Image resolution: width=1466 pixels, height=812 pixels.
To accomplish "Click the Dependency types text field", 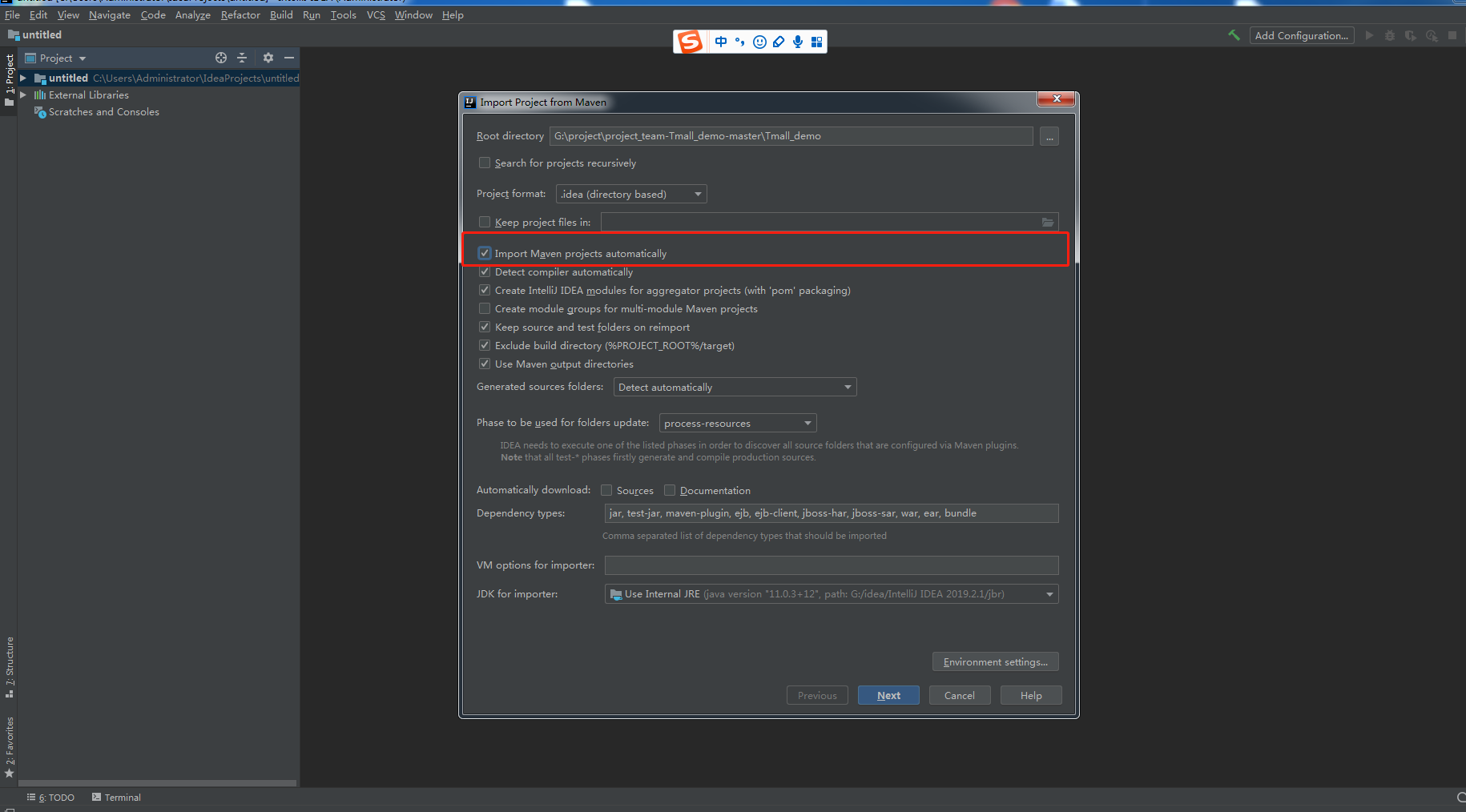I will tap(831, 513).
